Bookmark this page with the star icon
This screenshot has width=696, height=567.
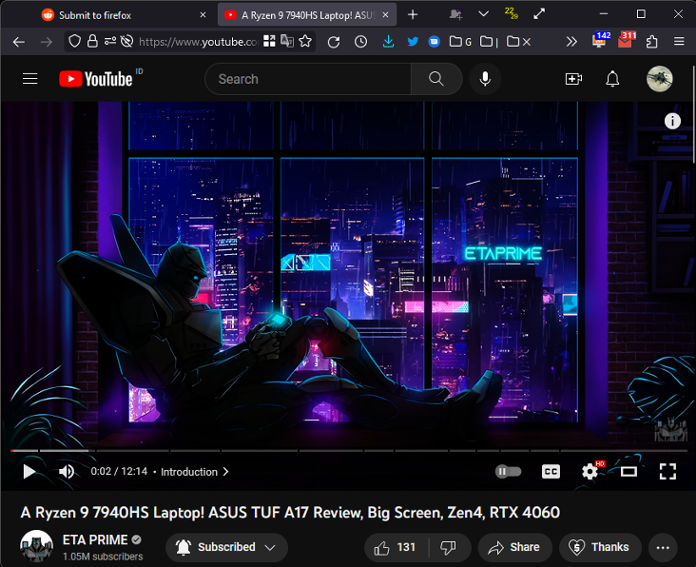point(305,41)
